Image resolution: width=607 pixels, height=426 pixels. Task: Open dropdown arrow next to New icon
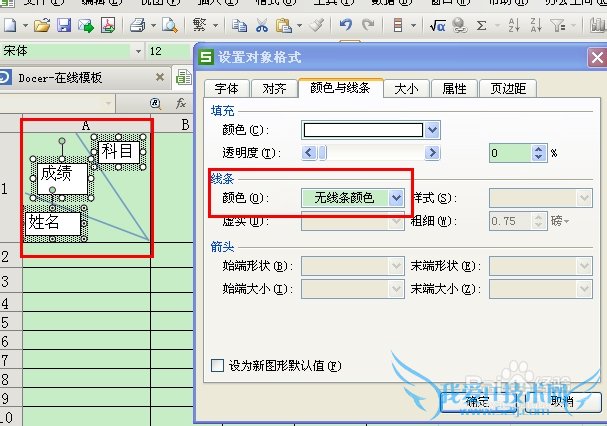(x=25, y=26)
